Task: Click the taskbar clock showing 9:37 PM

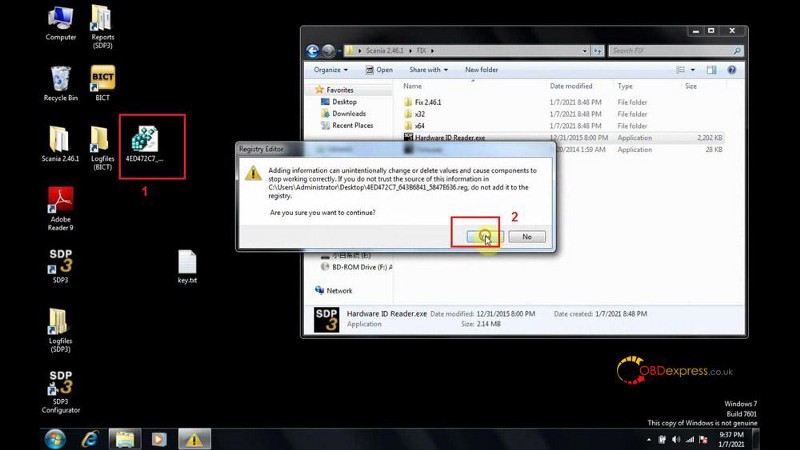Action: 731,439
